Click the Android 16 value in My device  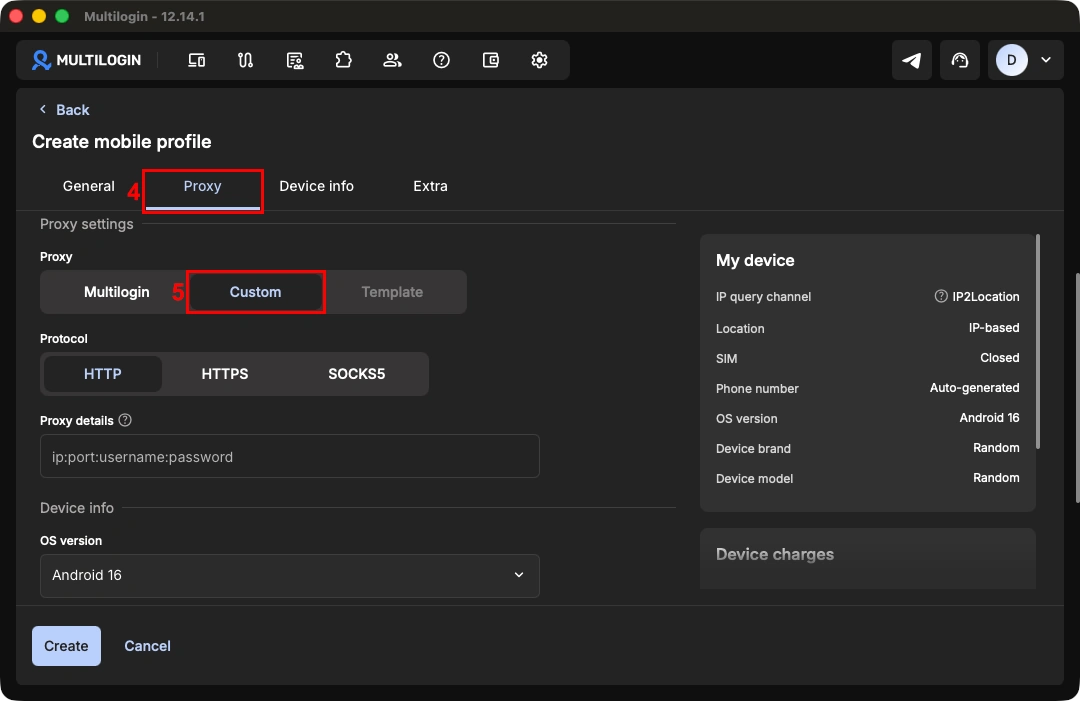tap(989, 418)
